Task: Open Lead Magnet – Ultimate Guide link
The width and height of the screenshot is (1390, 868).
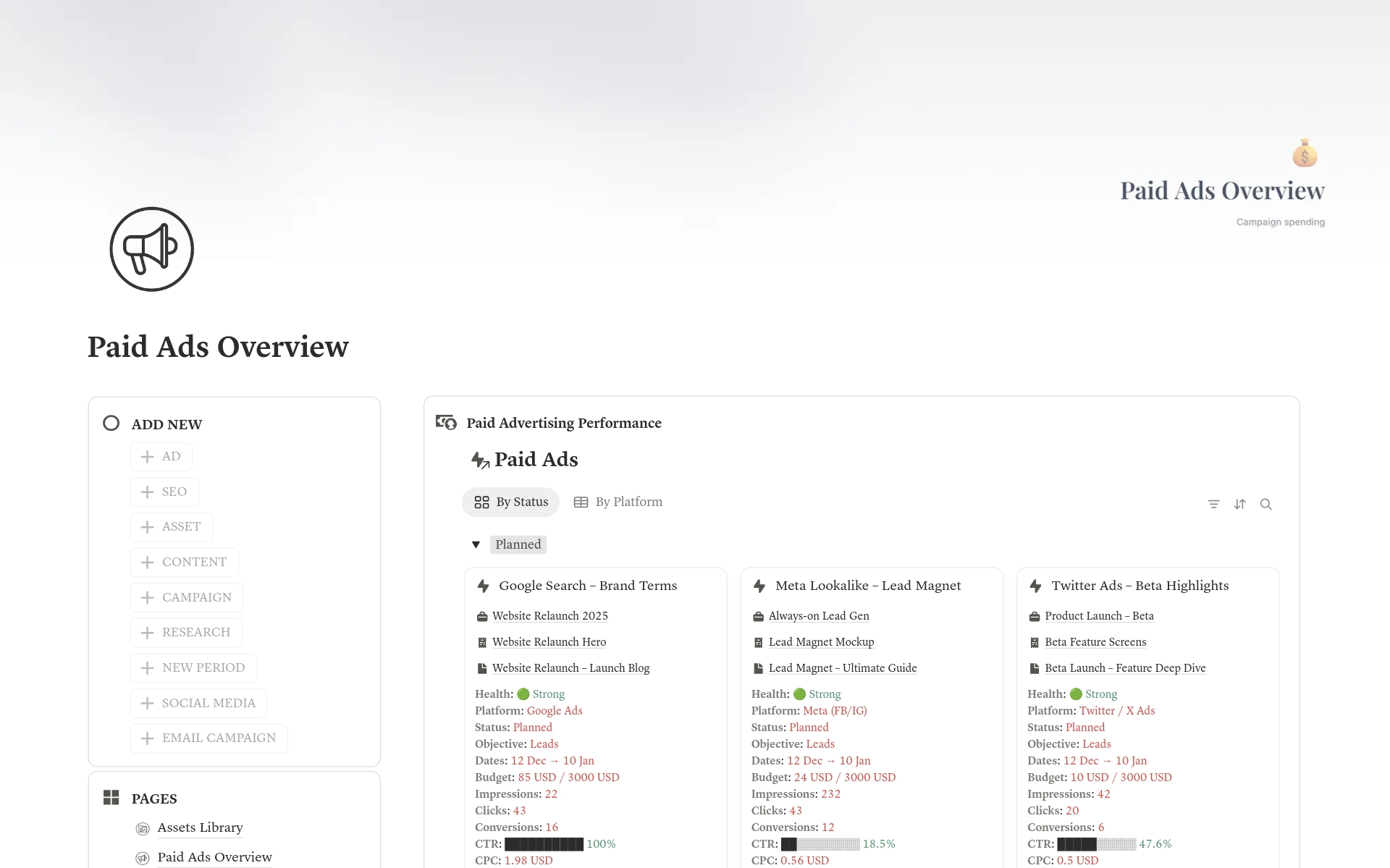Action: [843, 668]
